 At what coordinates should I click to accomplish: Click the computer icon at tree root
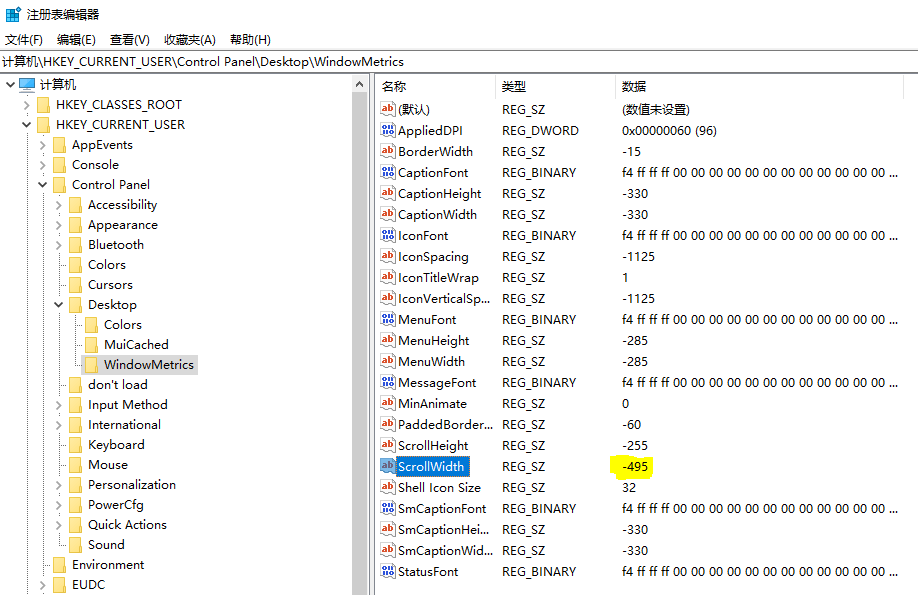click(x=27, y=85)
